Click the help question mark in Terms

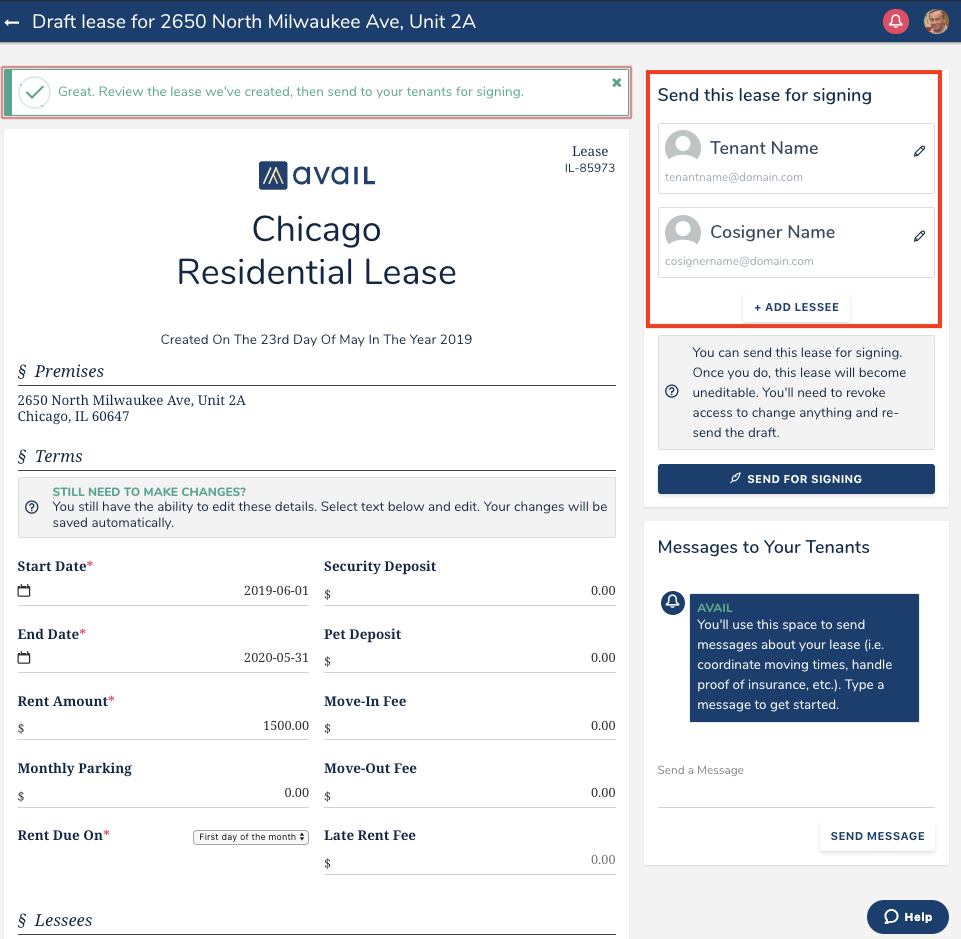coord(32,507)
